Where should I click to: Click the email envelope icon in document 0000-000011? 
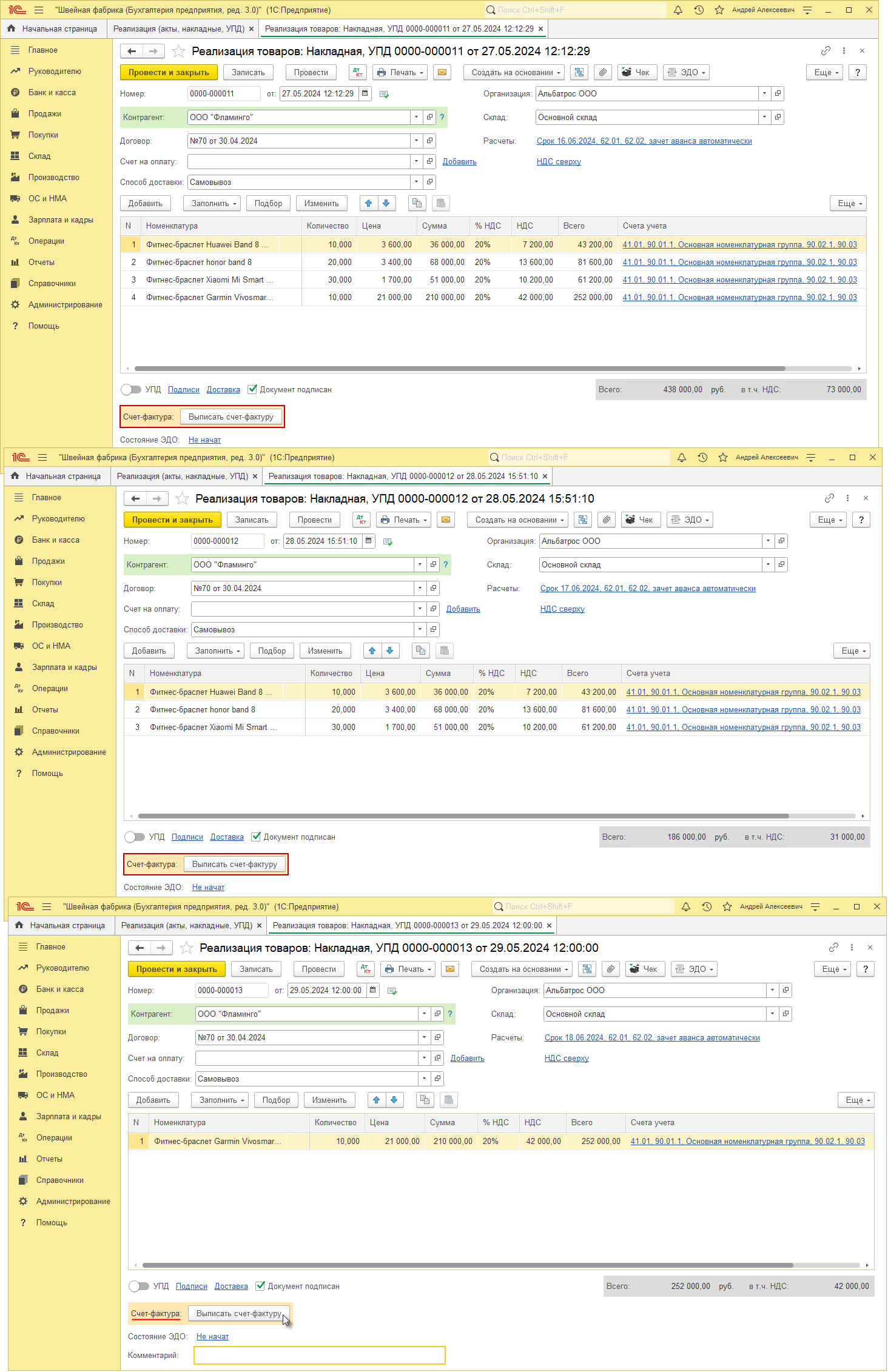coord(442,72)
